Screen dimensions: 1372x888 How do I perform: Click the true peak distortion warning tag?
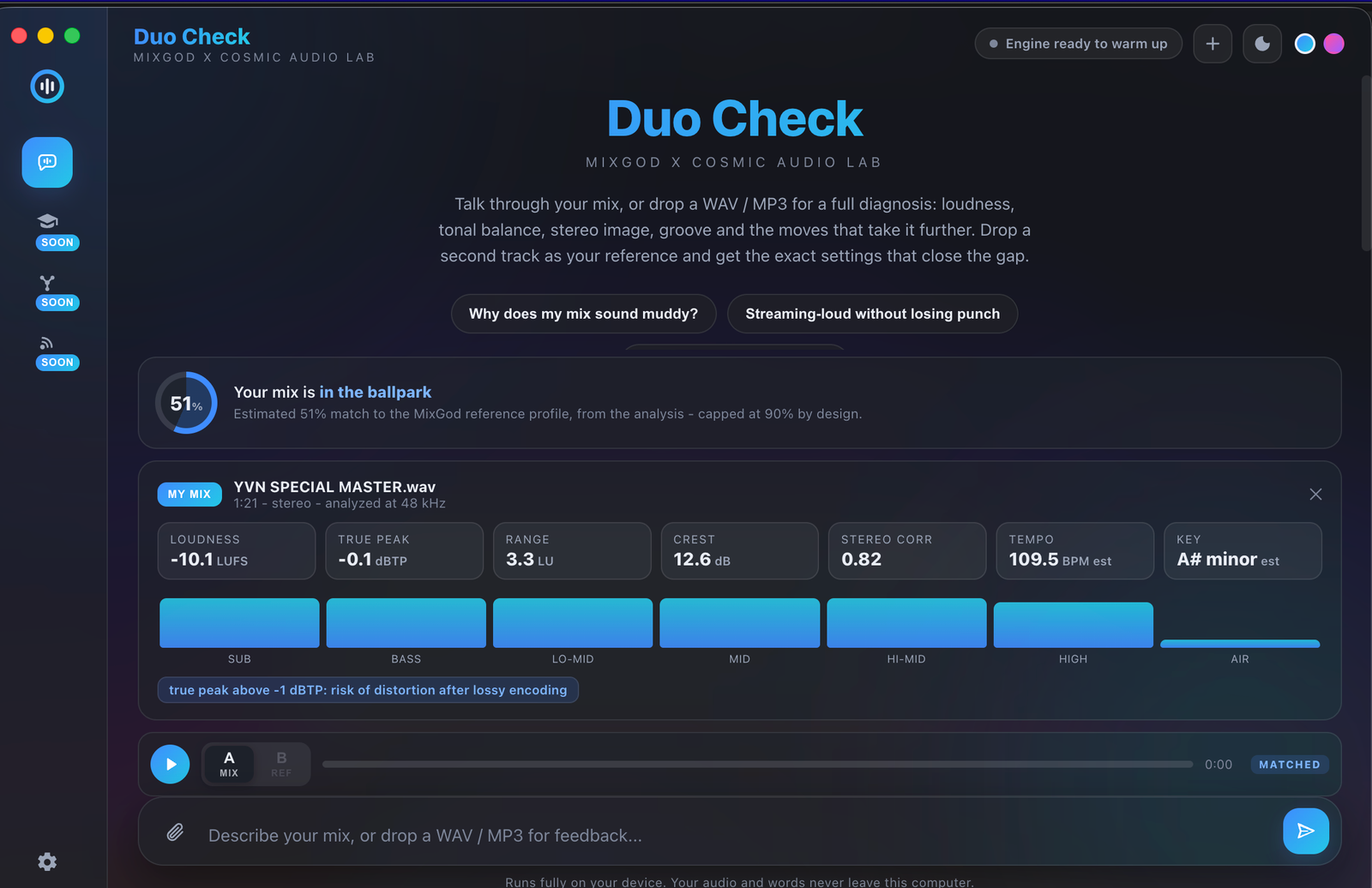click(x=368, y=690)
